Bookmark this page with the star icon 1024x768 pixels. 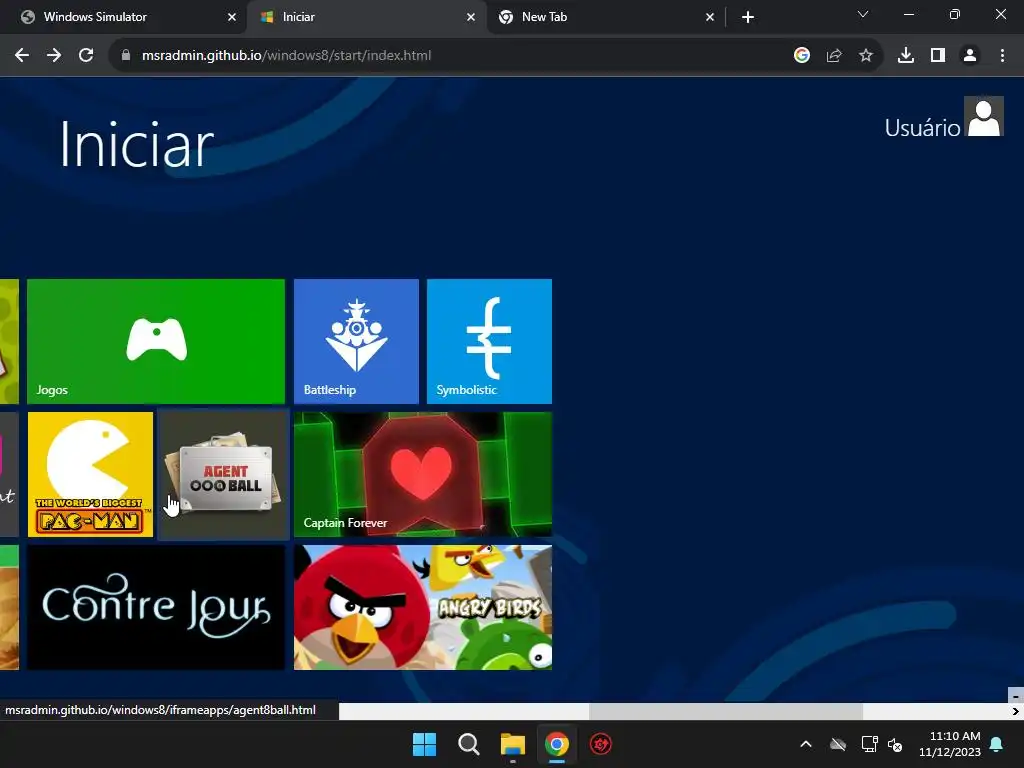866,56
